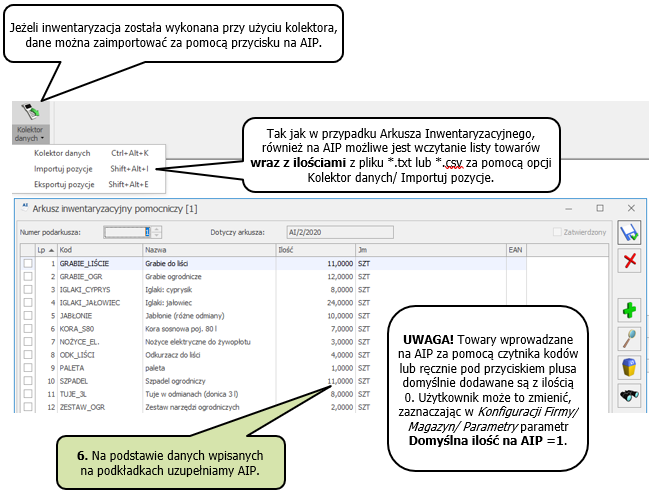The image size is (661, 502).
Task: Sort by the Ilość column header
Action: point(316,250)
